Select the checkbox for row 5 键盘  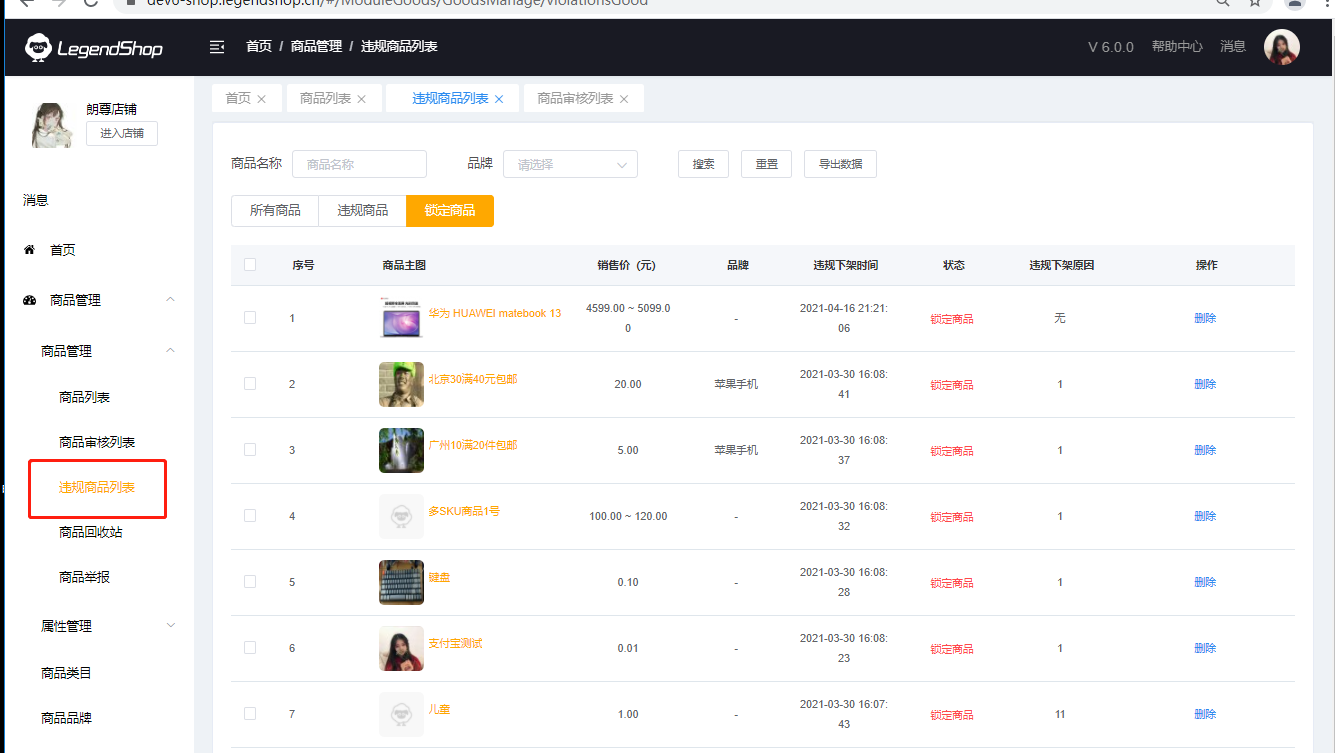(250, 582)
